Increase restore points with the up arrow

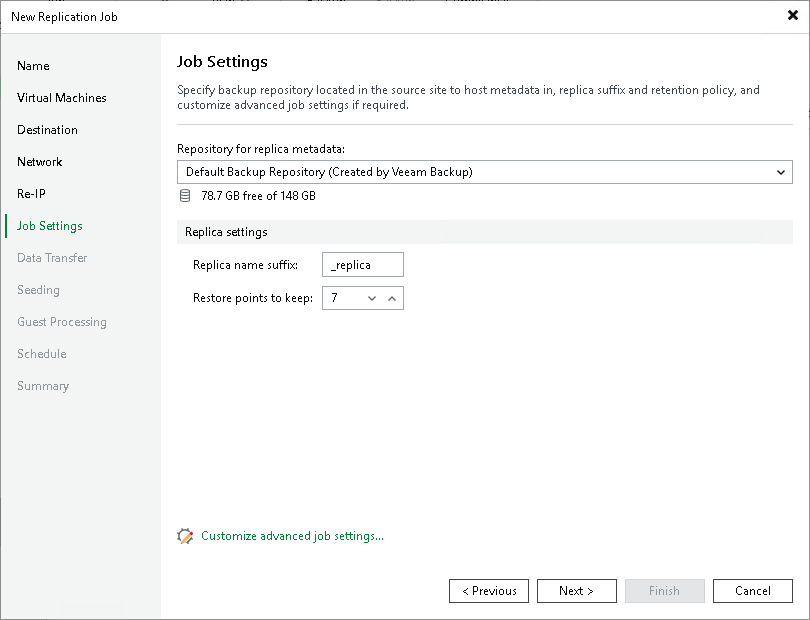[x=392, y=297]
